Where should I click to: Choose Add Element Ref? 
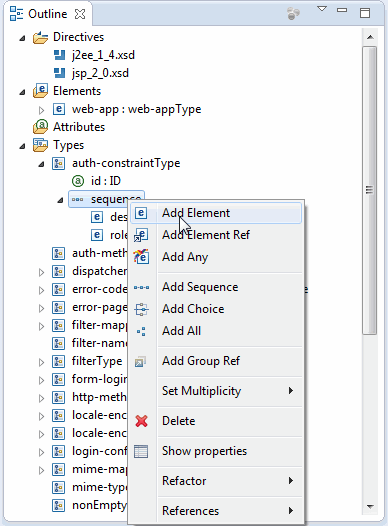pos(216,235)
